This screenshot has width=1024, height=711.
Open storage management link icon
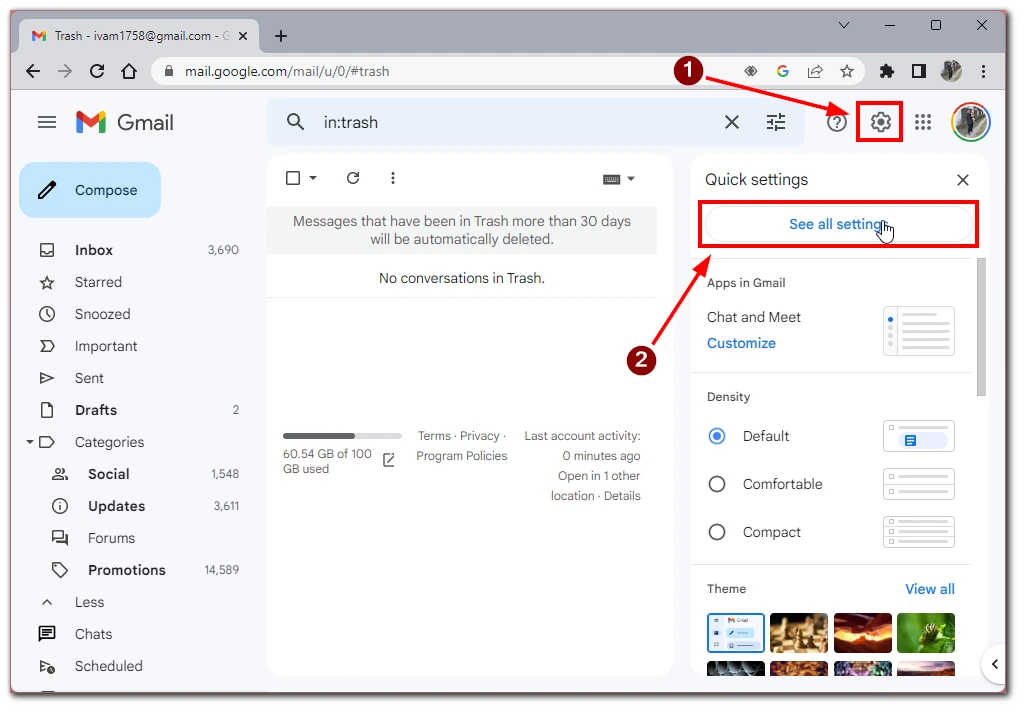pyautogui.click(x=389, y=460)
